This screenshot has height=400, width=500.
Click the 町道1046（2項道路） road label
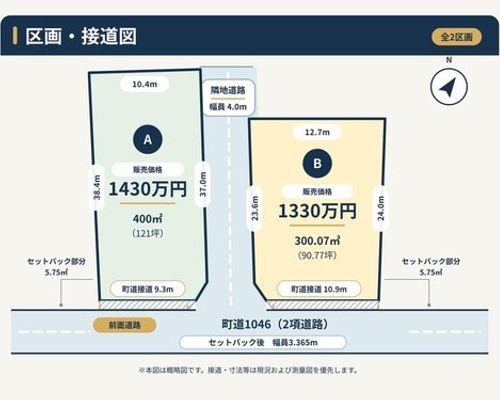tap(275, 324)
